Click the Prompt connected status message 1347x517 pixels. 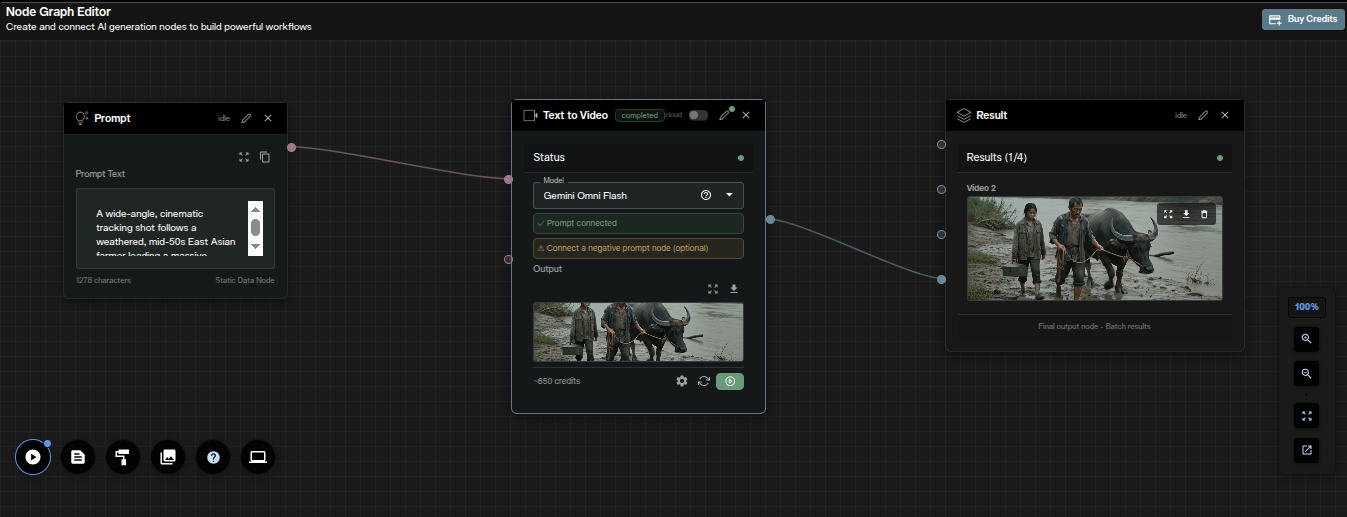coord(638,223)
